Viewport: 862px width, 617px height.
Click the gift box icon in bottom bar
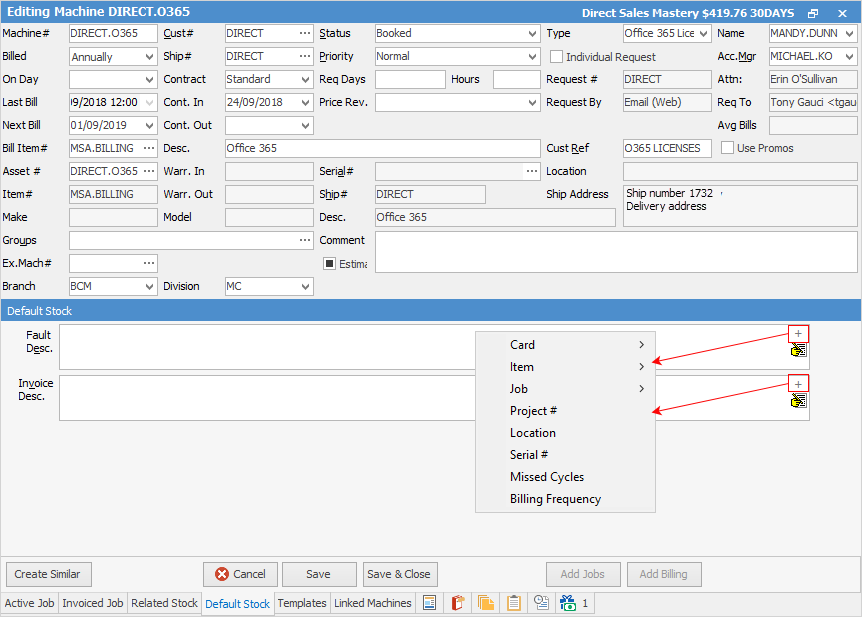coord(568,603)
